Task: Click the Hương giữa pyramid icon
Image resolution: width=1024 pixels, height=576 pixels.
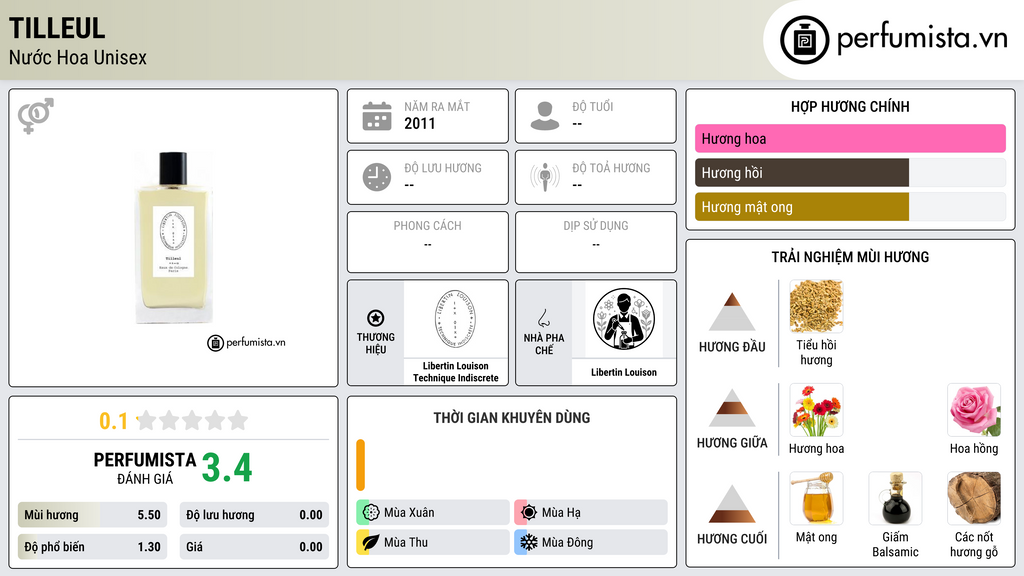Action: coord(732,408)
